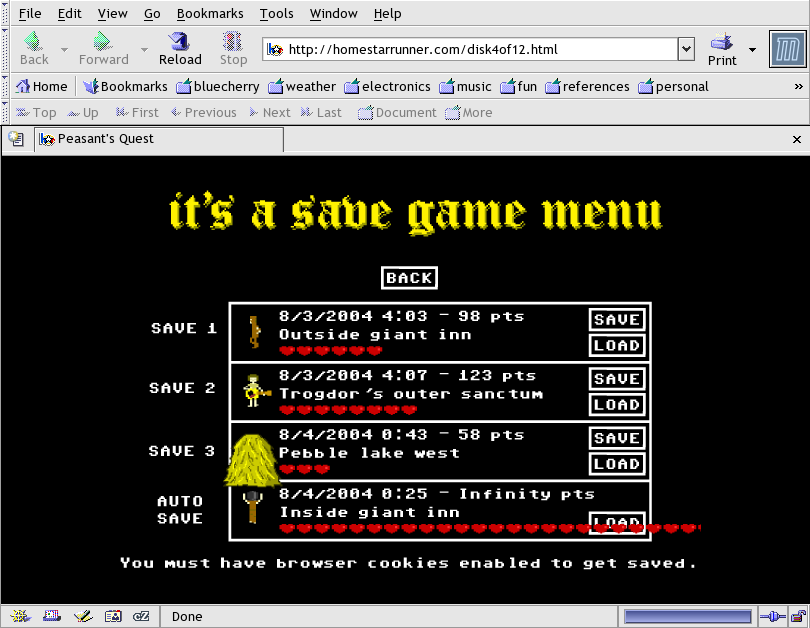Screen dimensions: 810x628
Task: Open the More menu in the site navigation bar
Action: (x=469, y=113)
